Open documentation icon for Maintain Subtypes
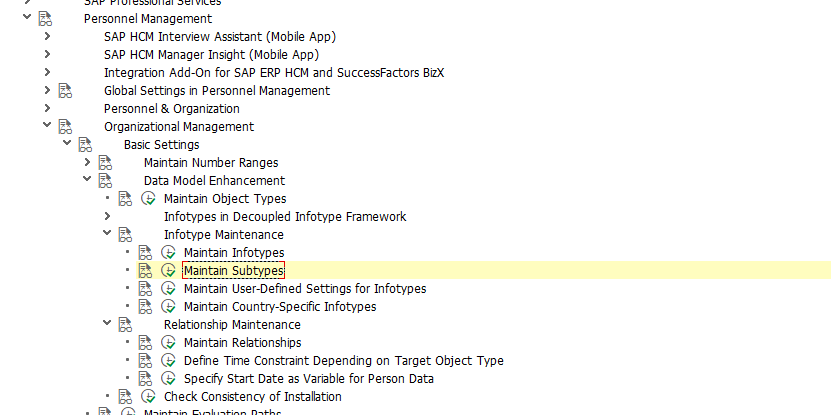The height and width of the screenshot is (415, 831). (145, 271)
